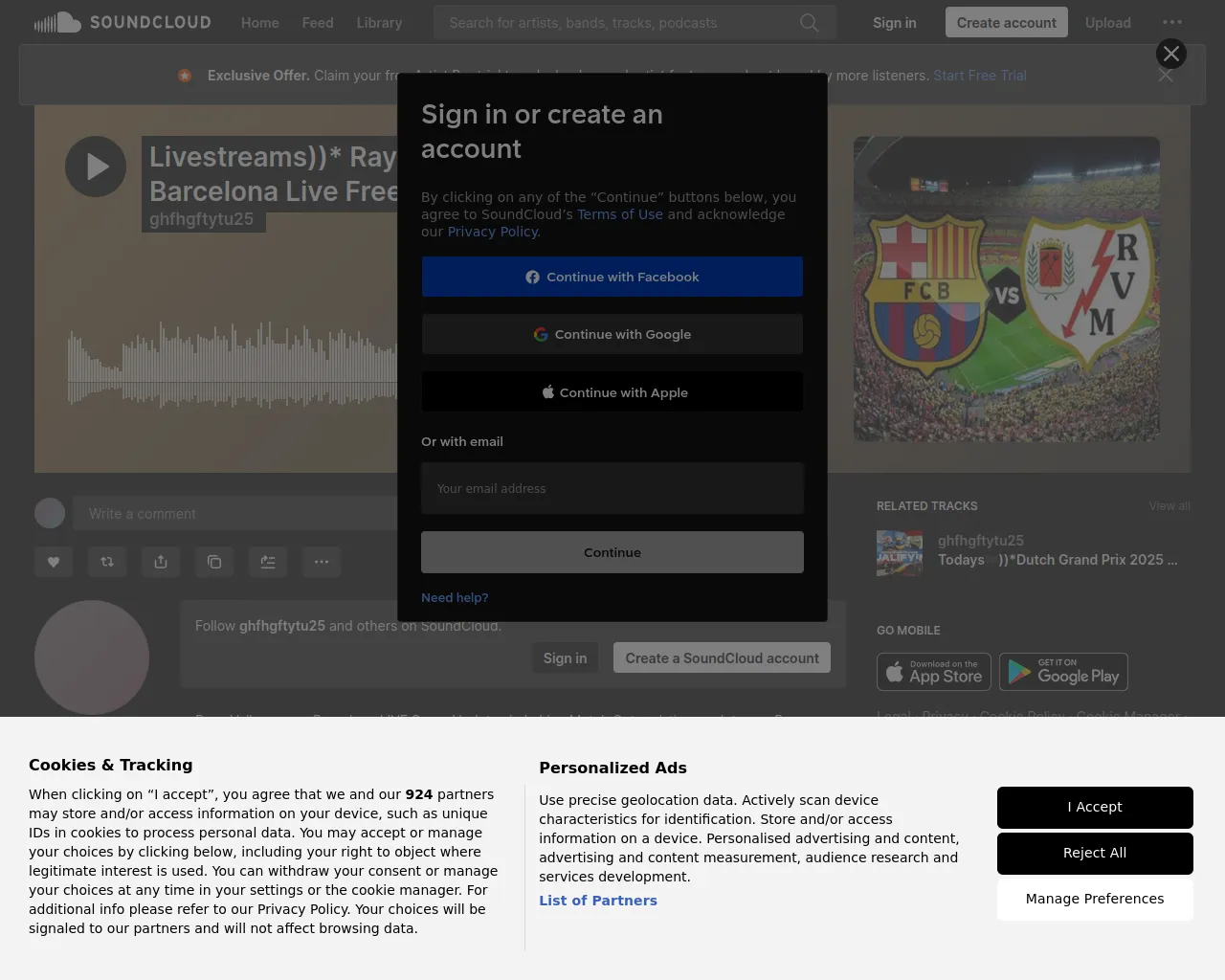
Task: Open the Feed navigation item
Action: coord(318,22)
